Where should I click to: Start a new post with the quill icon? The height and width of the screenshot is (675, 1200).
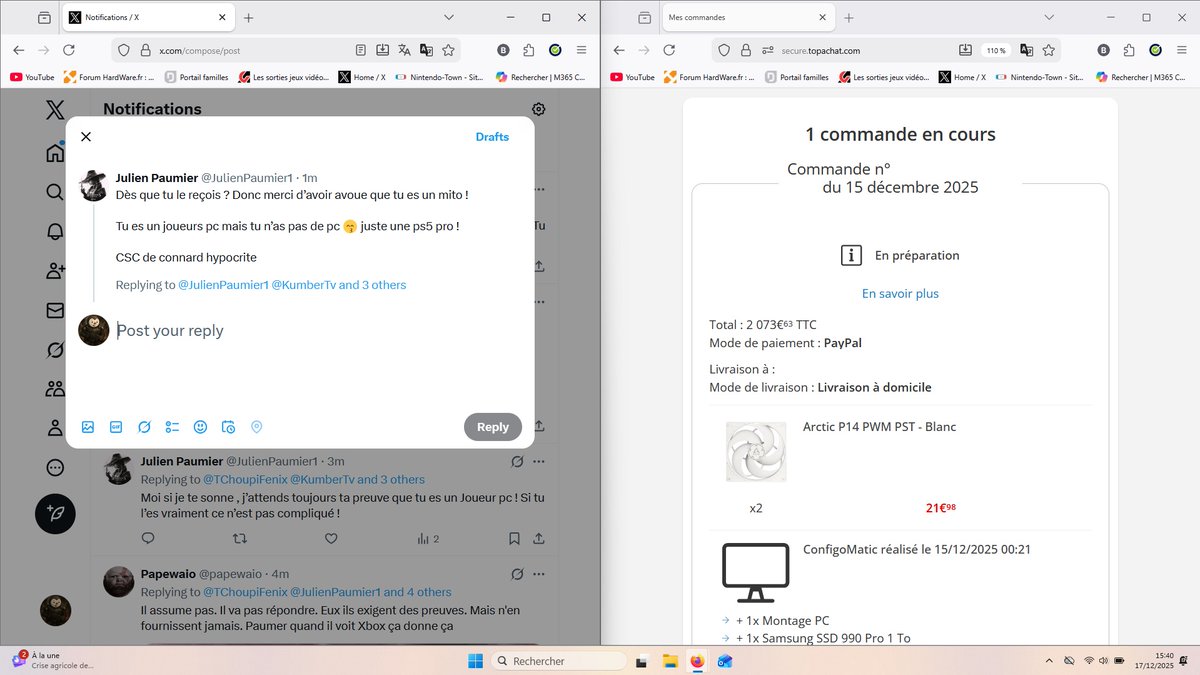[55, 513]
